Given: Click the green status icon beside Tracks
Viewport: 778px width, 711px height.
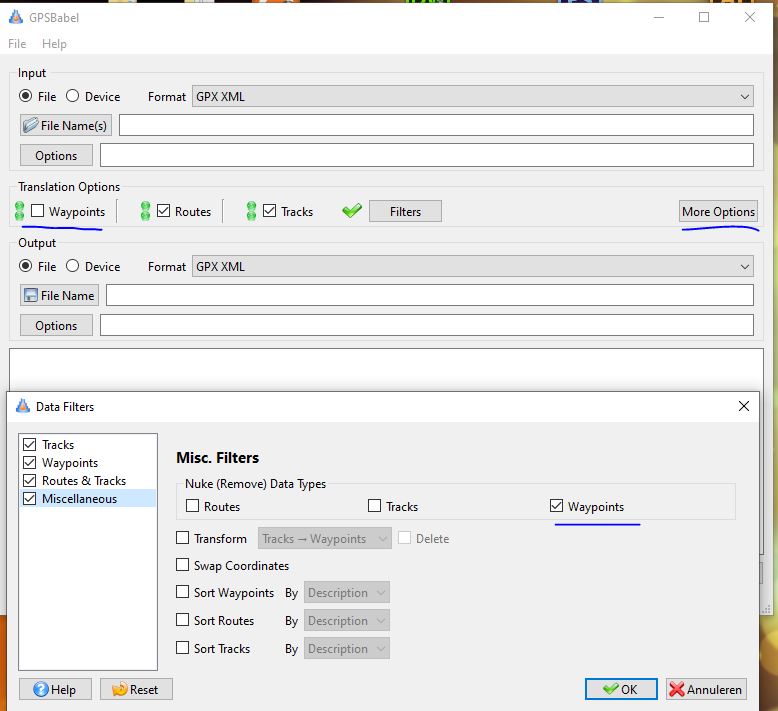Looking at the screenshot, I should [x=252, y=211].
